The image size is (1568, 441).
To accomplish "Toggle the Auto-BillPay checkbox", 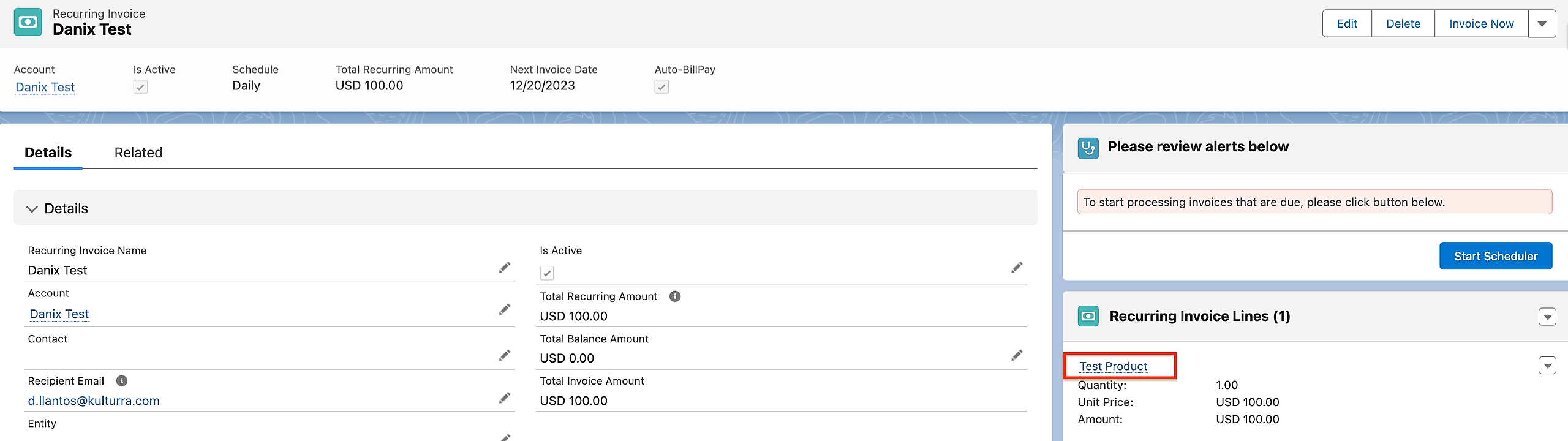I will [x=661, y=87].
